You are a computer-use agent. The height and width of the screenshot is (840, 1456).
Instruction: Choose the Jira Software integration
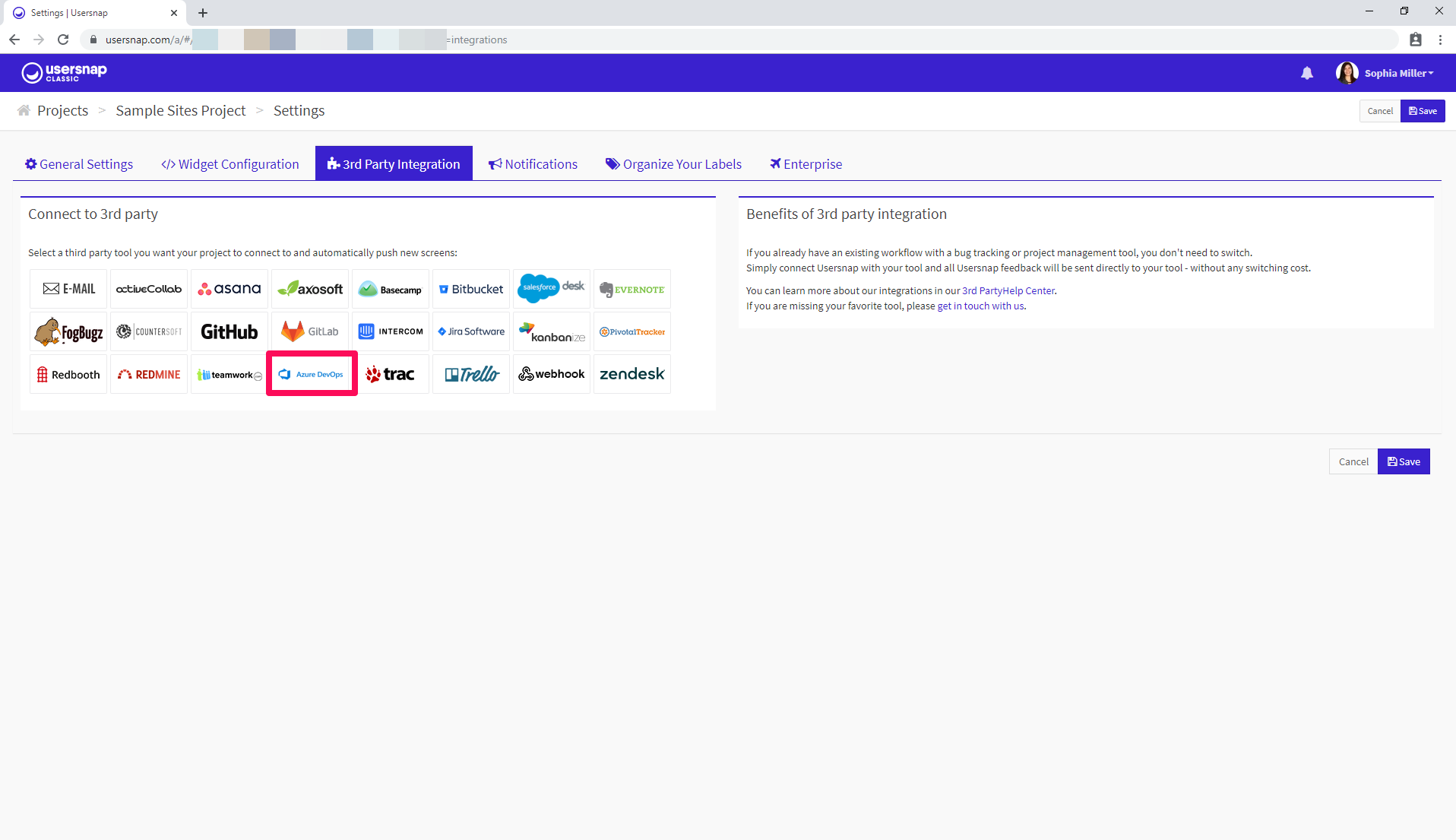click(x=471, y=331)
